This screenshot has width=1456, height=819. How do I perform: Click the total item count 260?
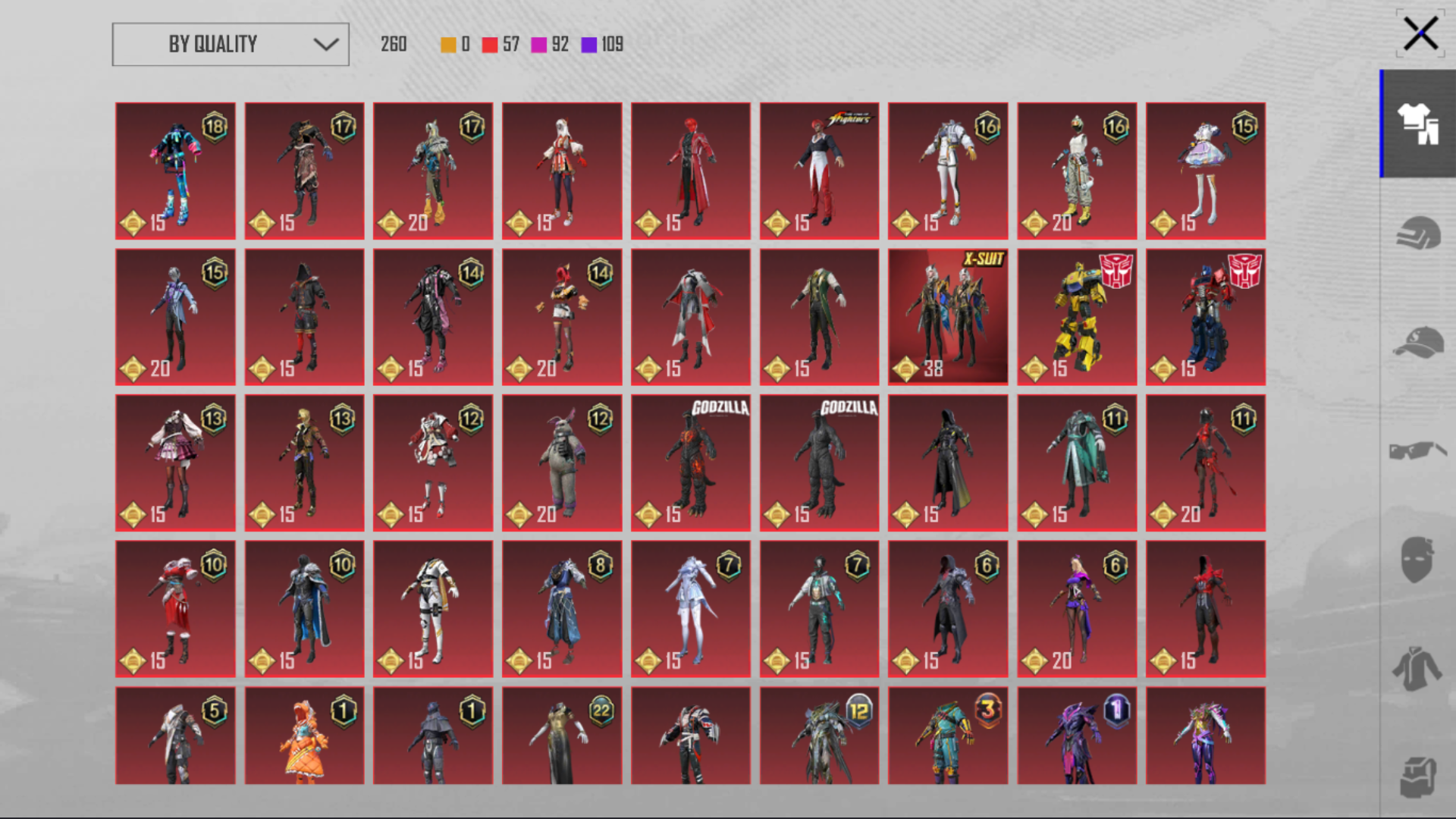click(x=394, y=44)
